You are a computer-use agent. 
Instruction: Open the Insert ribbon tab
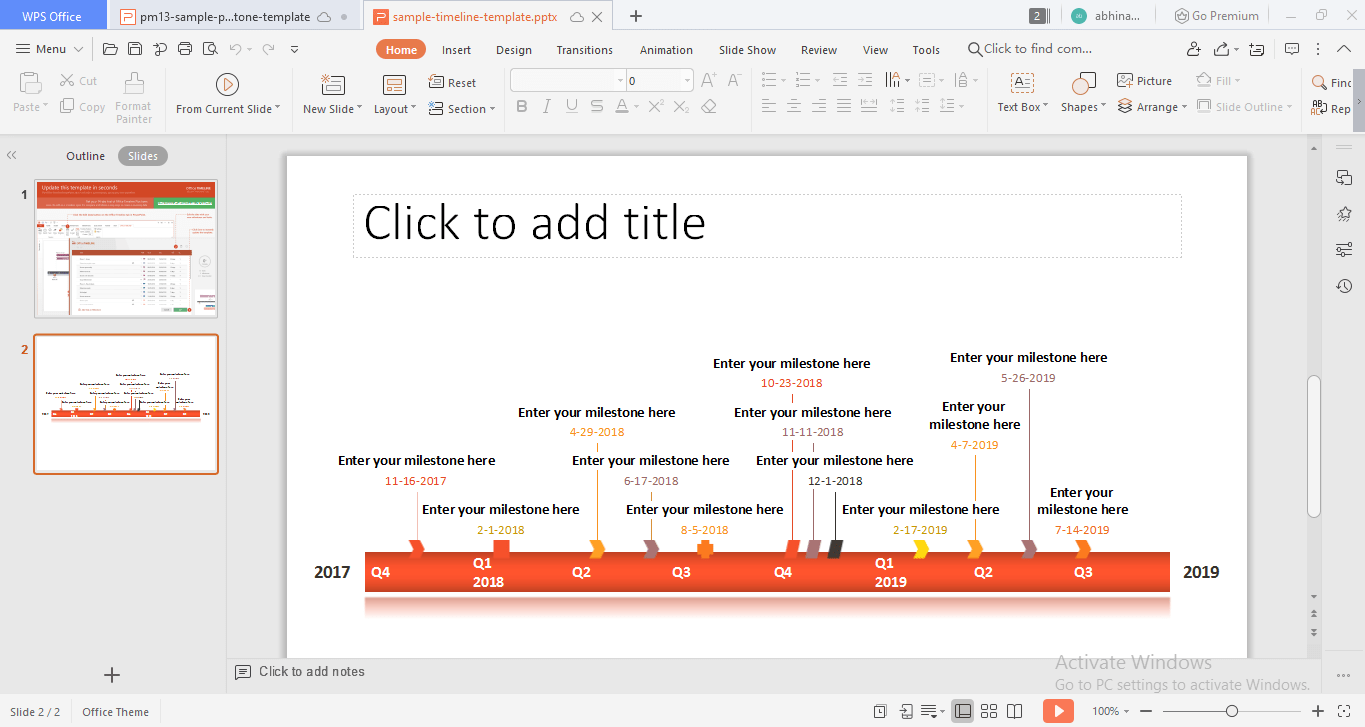(x=456, y=50)
